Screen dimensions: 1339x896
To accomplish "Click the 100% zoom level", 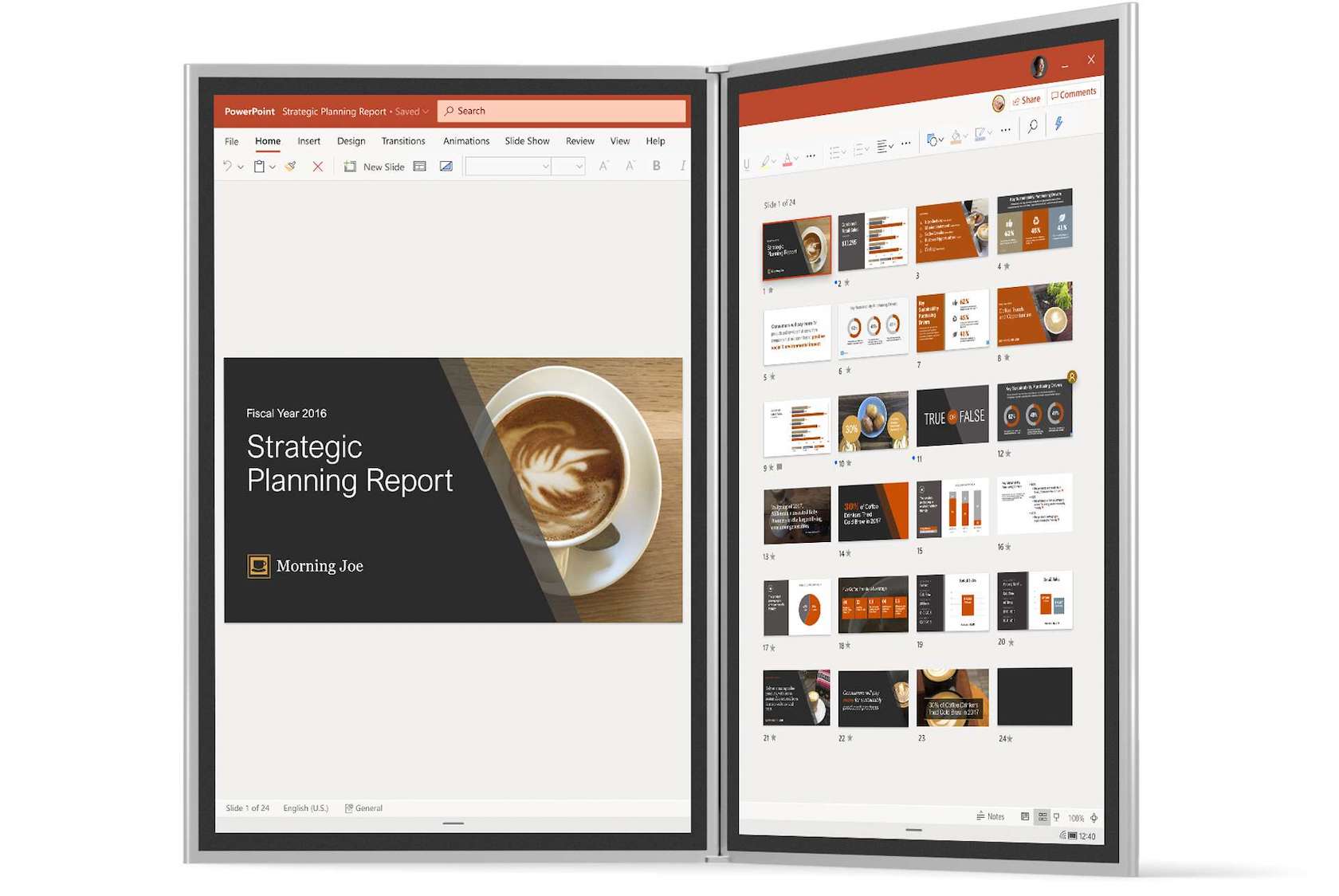I will click(1076, 818).
